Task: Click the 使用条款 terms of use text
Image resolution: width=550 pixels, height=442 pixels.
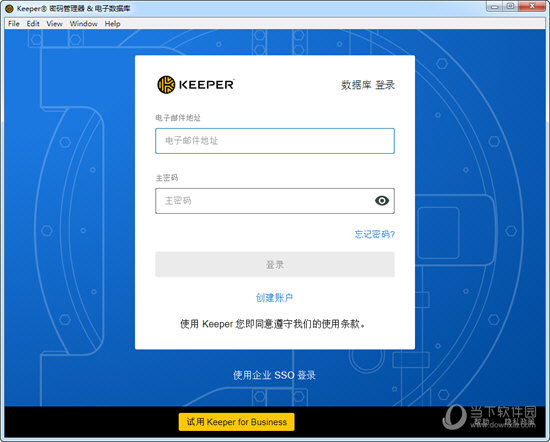Action: click(x=341, y=324)
